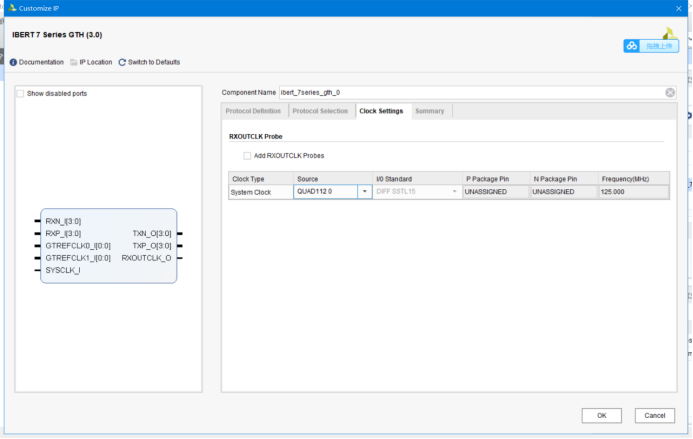Open the Summary tab

pyautogui.click(x=430, y=111)
